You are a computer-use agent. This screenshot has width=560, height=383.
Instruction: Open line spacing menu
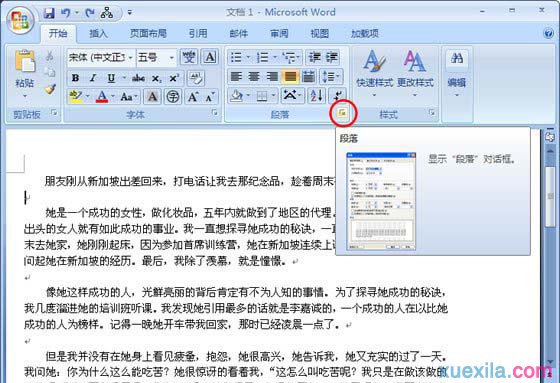point(331,76)
